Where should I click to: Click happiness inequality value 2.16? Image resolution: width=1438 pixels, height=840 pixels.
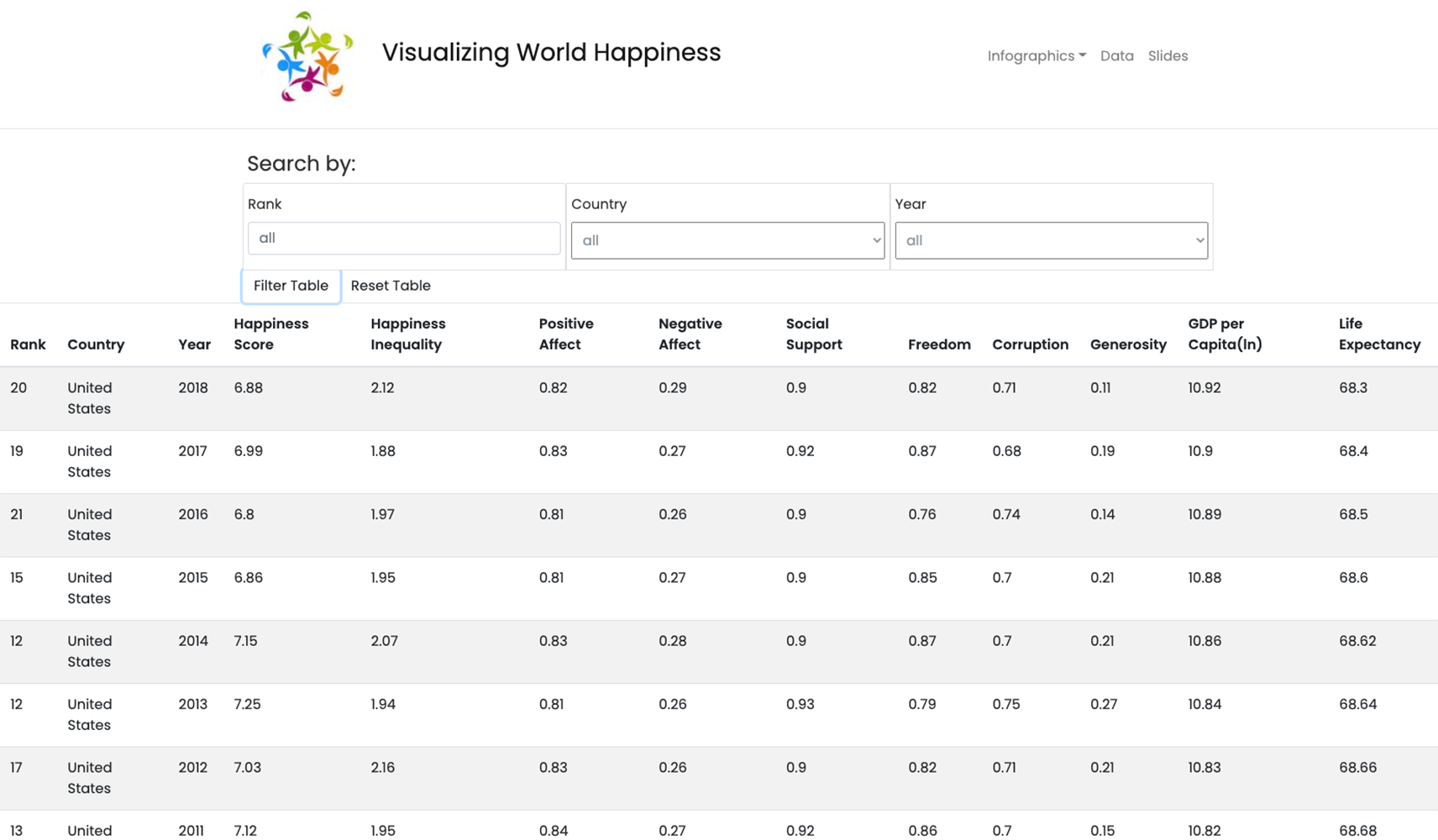[383, 768]
